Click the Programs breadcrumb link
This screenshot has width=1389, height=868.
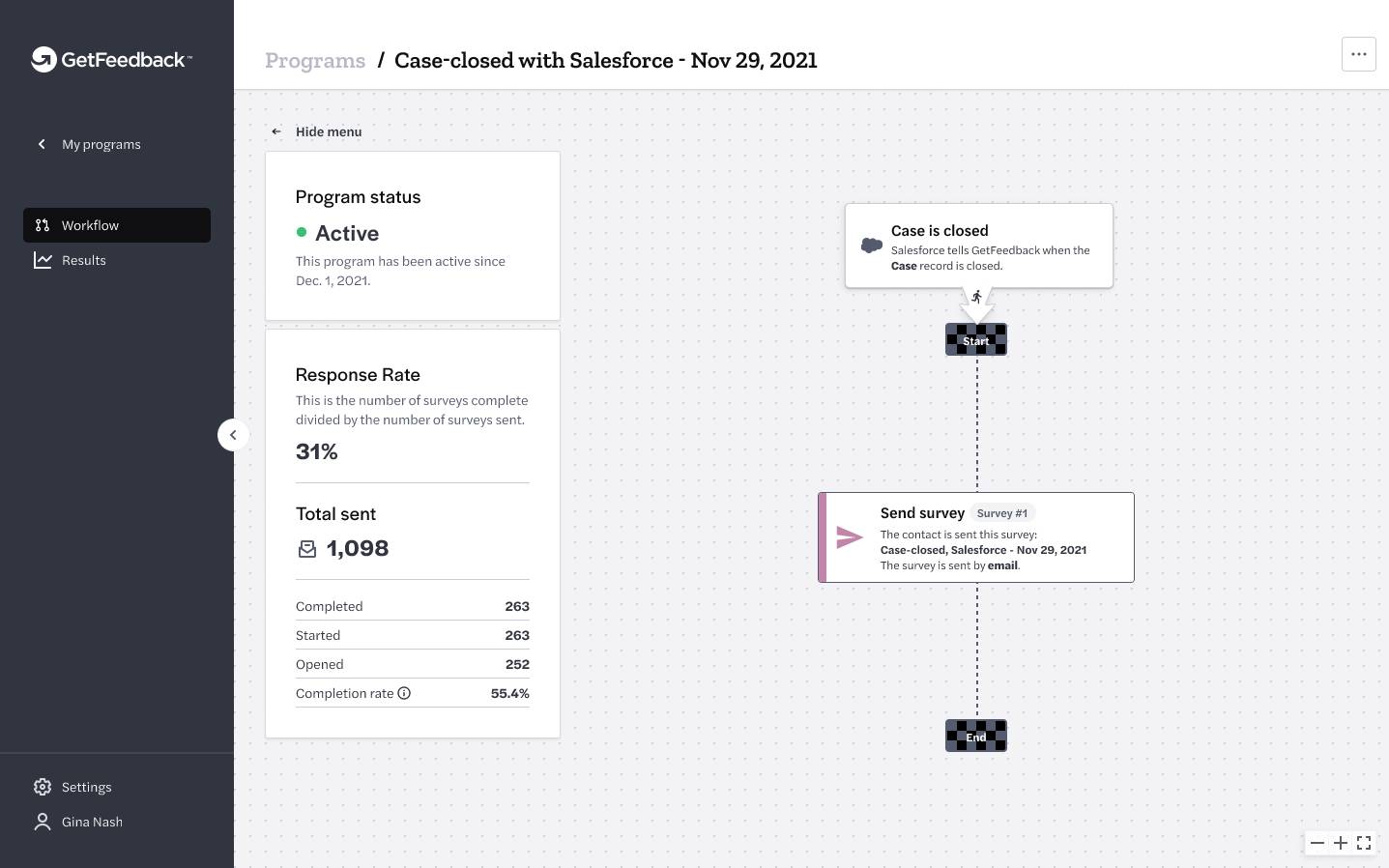click(x=315, y=60)
